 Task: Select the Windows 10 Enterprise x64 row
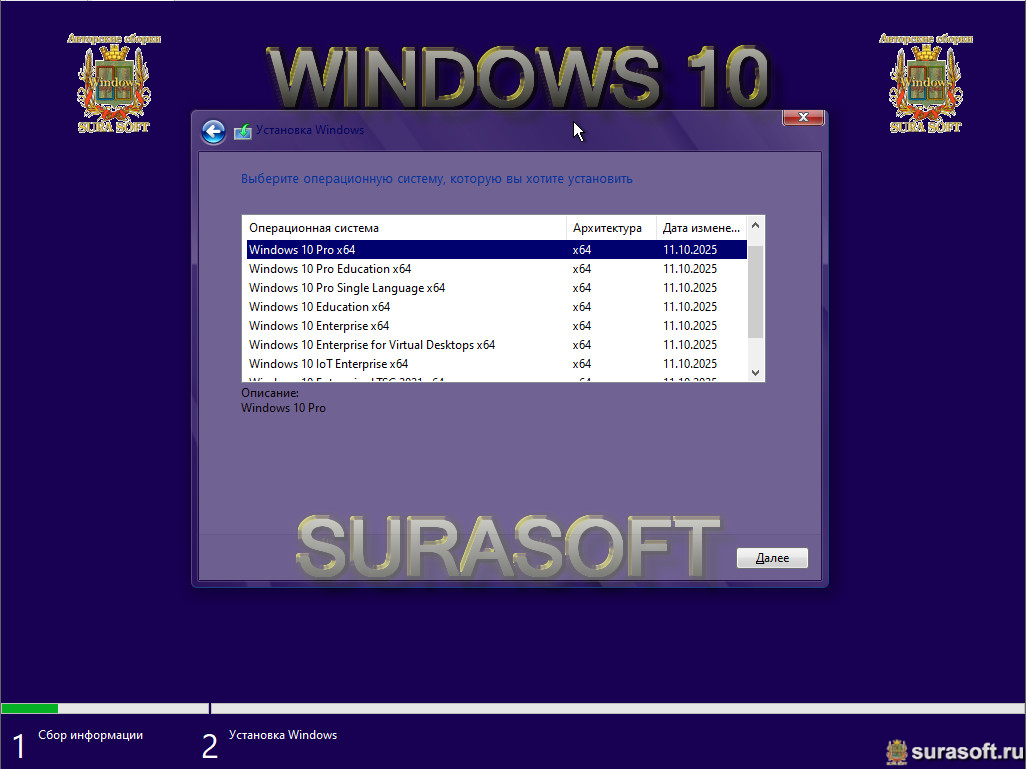point(319,326)
